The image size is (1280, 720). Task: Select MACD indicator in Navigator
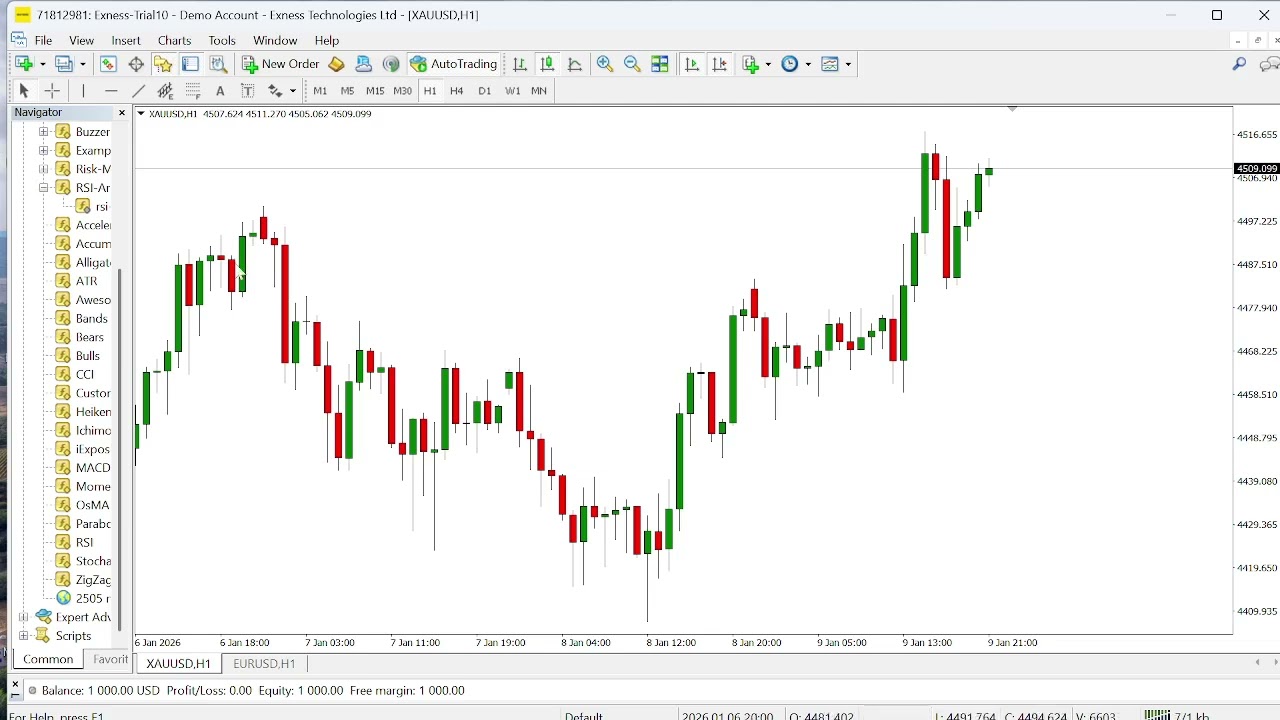click(93, 468)
